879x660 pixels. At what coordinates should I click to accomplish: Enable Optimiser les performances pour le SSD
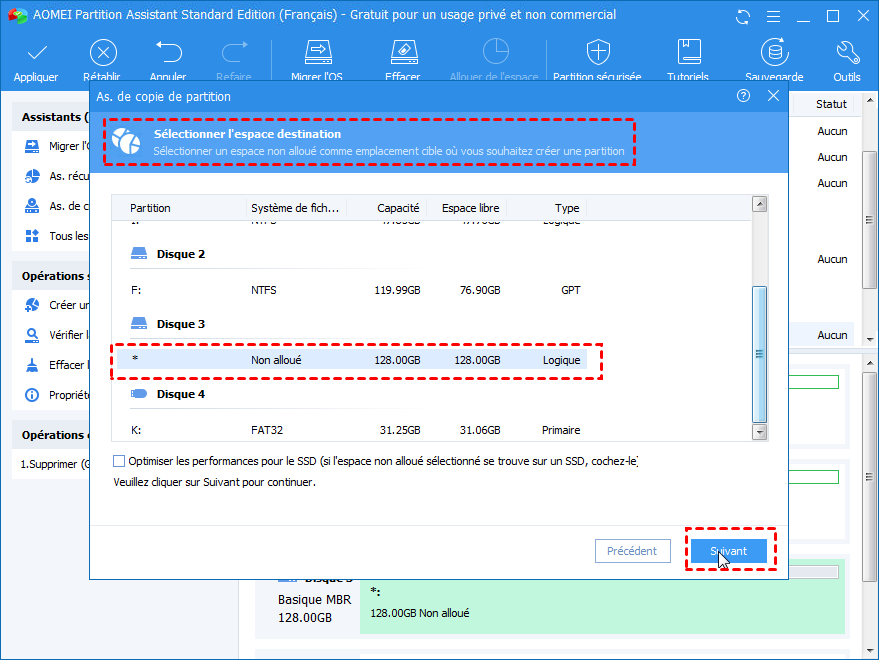point(119,461)
